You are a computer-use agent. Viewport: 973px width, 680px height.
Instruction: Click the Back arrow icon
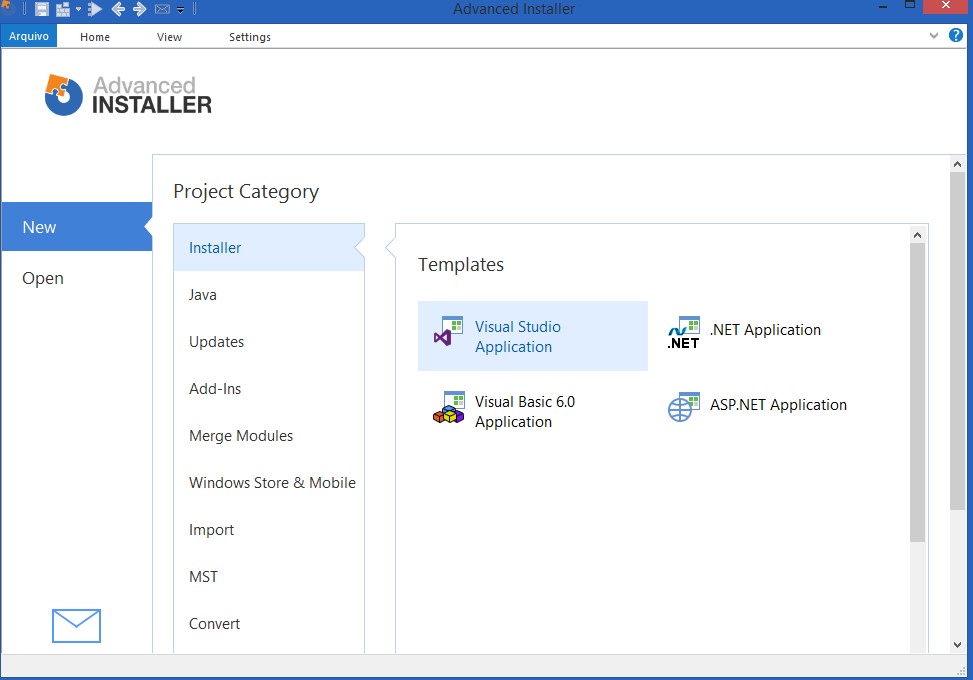coord(118,9)
